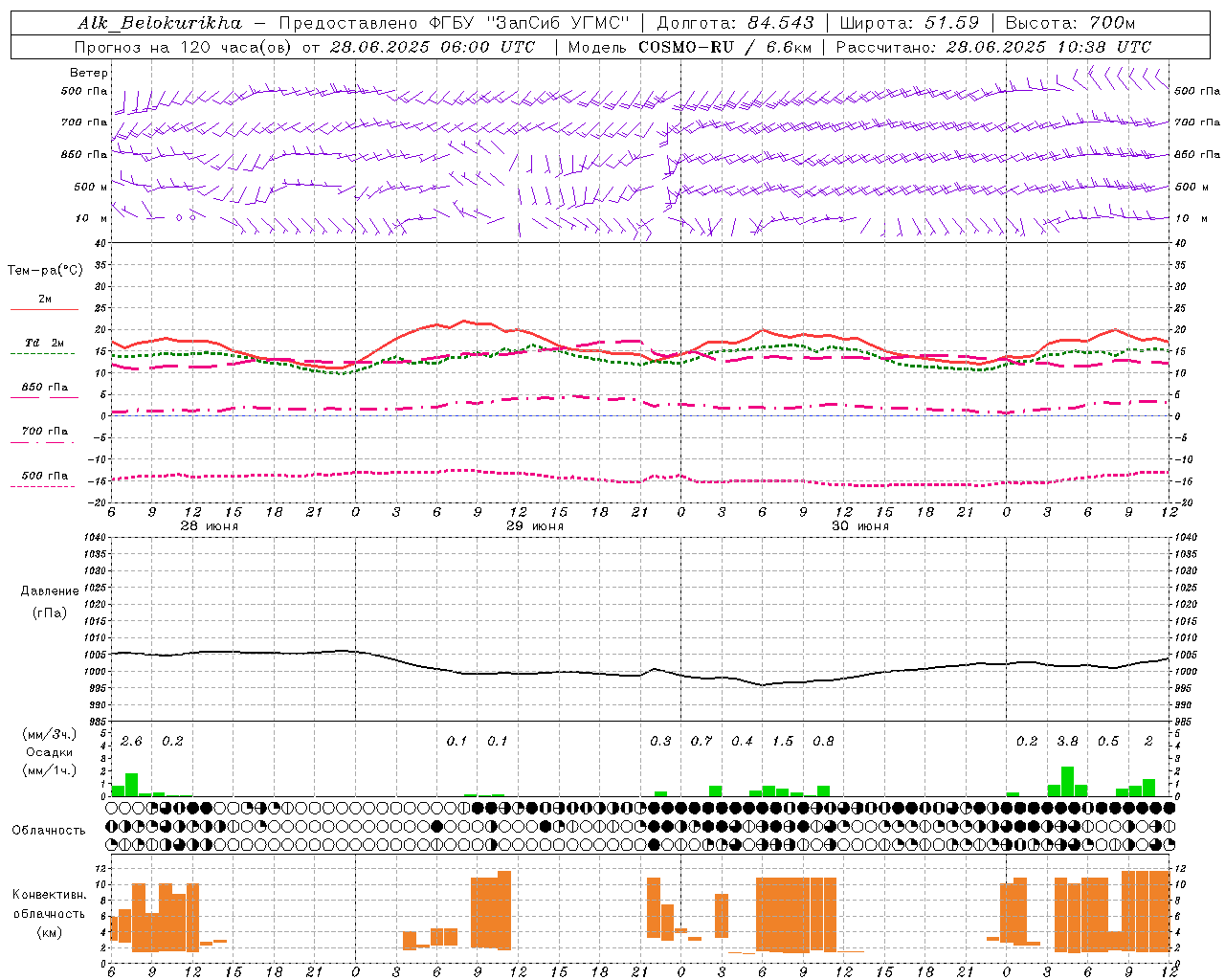Click the Облачность cloudiness label
This screenshot has height=980, width=1225.
tap(49, 830)
